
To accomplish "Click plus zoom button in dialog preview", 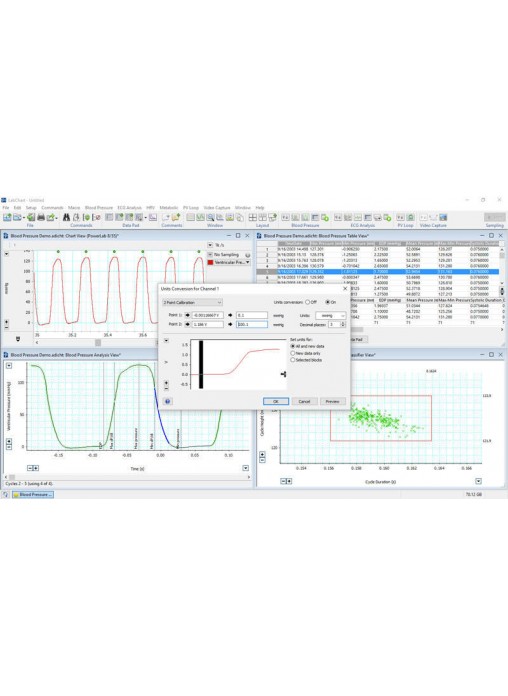I will pos(167,383).
